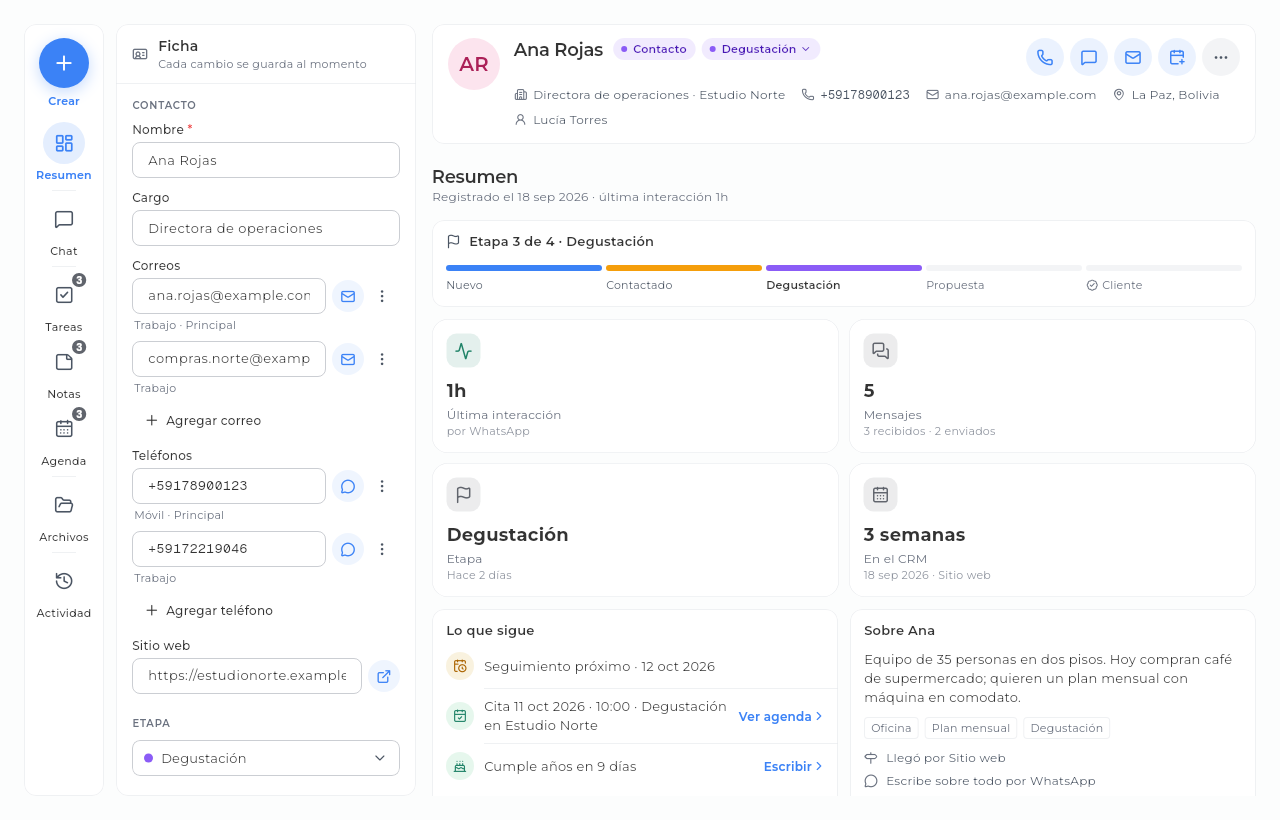This screenshot has height=820, width=1280.
Task: Click the Oficina tag
Action: pos(891,728)
